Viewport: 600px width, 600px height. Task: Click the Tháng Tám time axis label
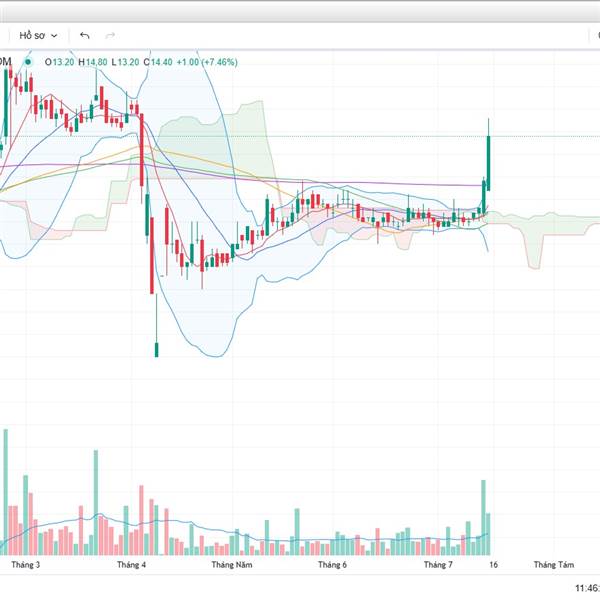554,564
